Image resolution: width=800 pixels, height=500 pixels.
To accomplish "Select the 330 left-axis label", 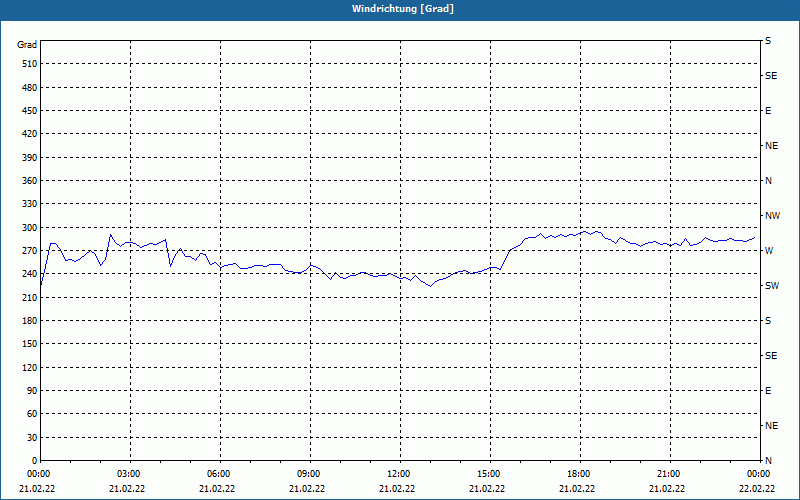I will (x=29, y=204).
